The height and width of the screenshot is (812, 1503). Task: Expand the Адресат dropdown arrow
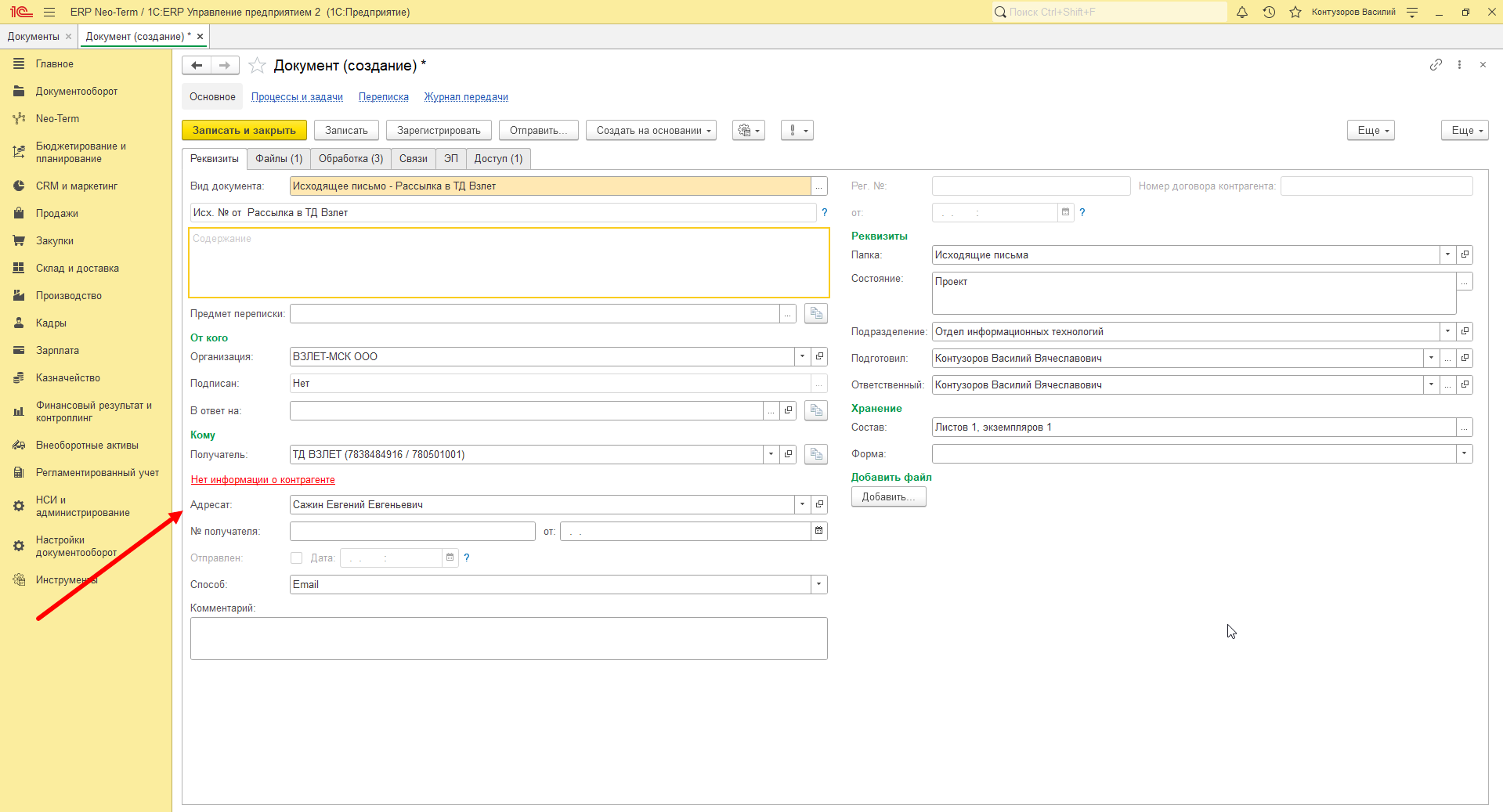click(x=802, y=504)
